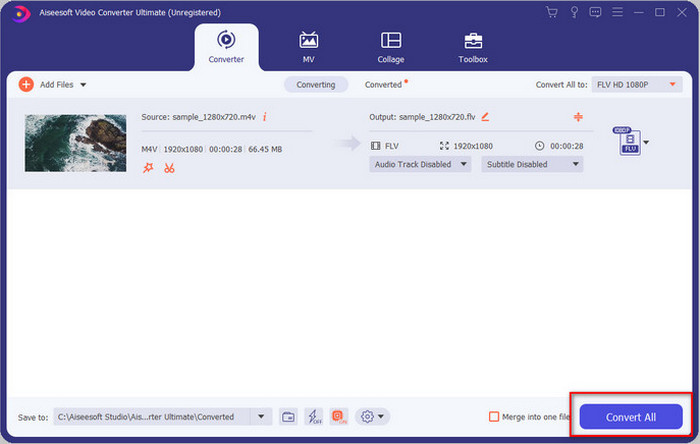The height and width of the screenshot is (444, 700).
Task: Click the output duration clock icon
Action: click(540, 146)
